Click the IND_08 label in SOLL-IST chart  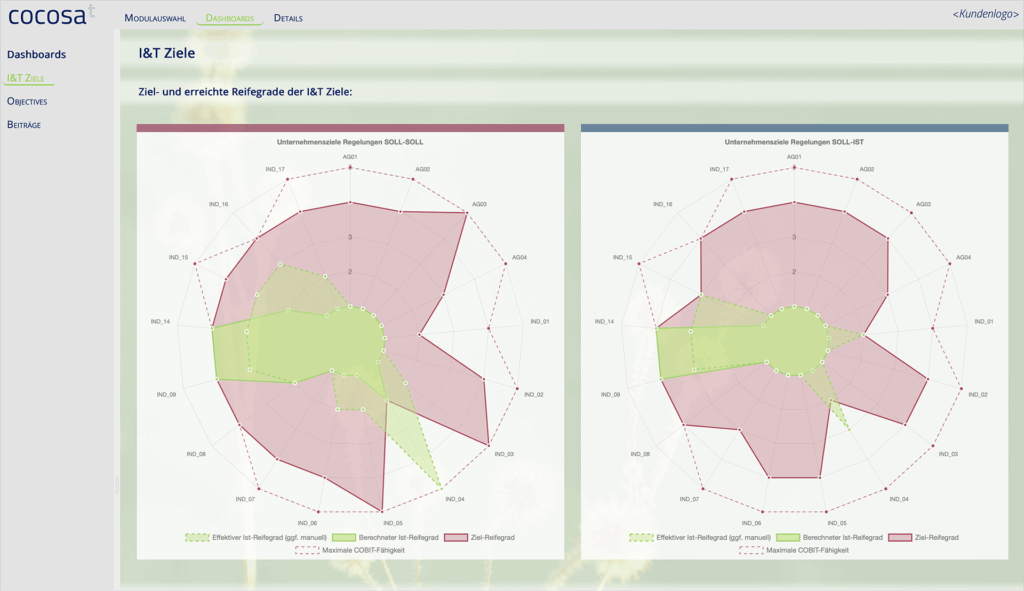coord(640,454)
